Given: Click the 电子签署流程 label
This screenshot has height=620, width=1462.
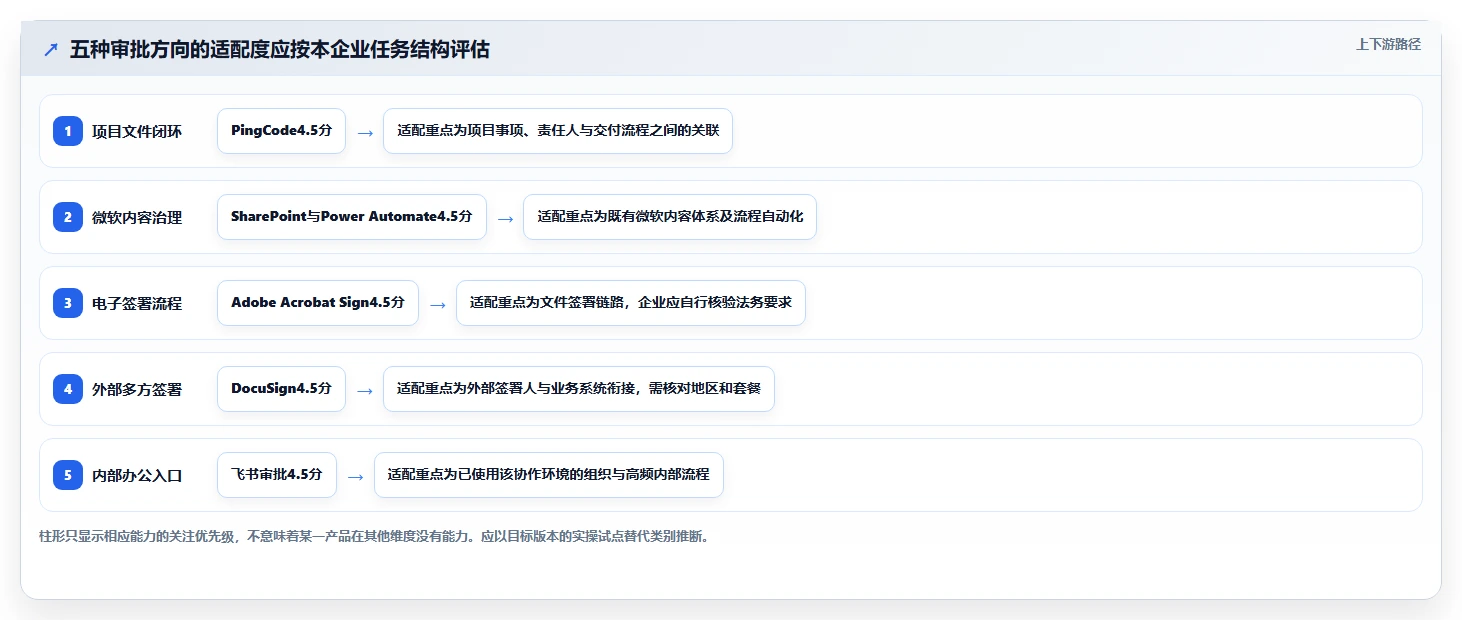Looking at the screenshot, I should (137, 303).
